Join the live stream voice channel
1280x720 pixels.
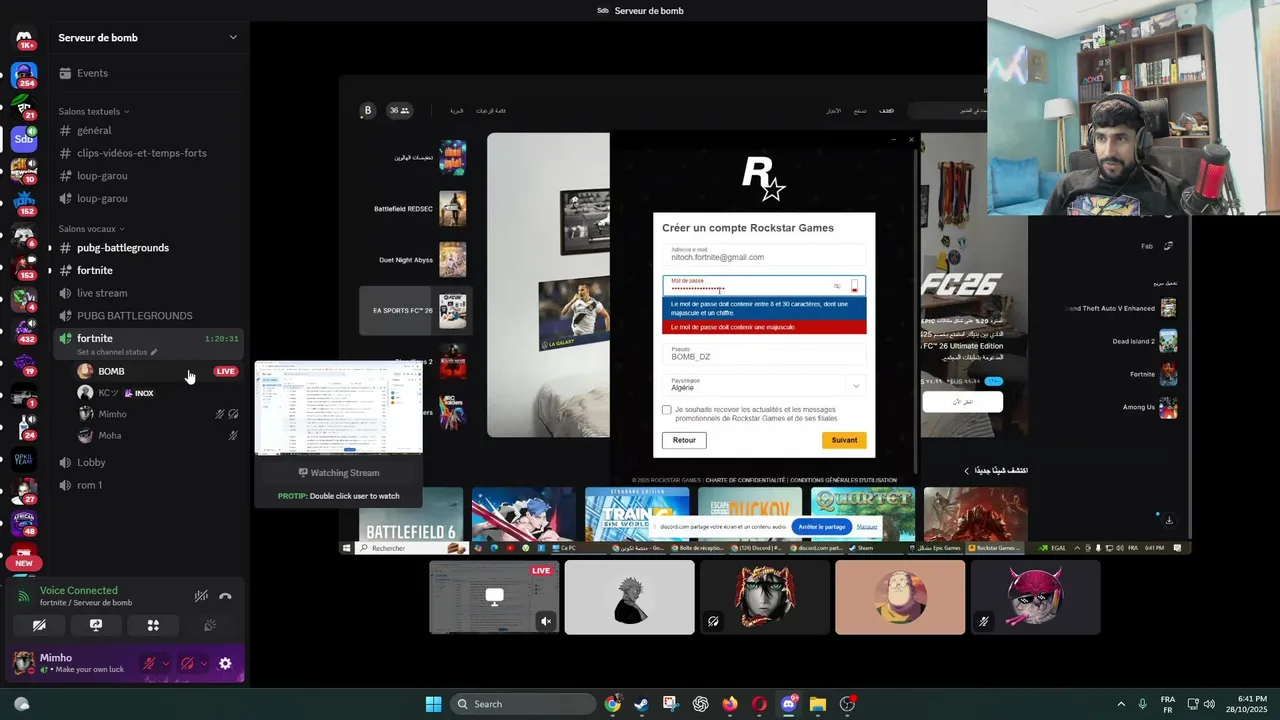pos(148,293)
